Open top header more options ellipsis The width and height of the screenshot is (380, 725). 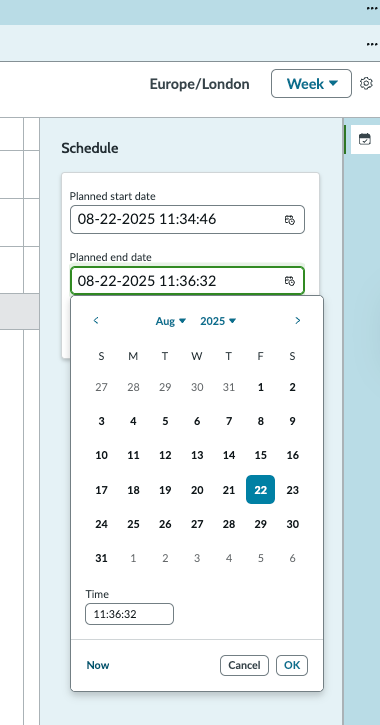[372, 9]
